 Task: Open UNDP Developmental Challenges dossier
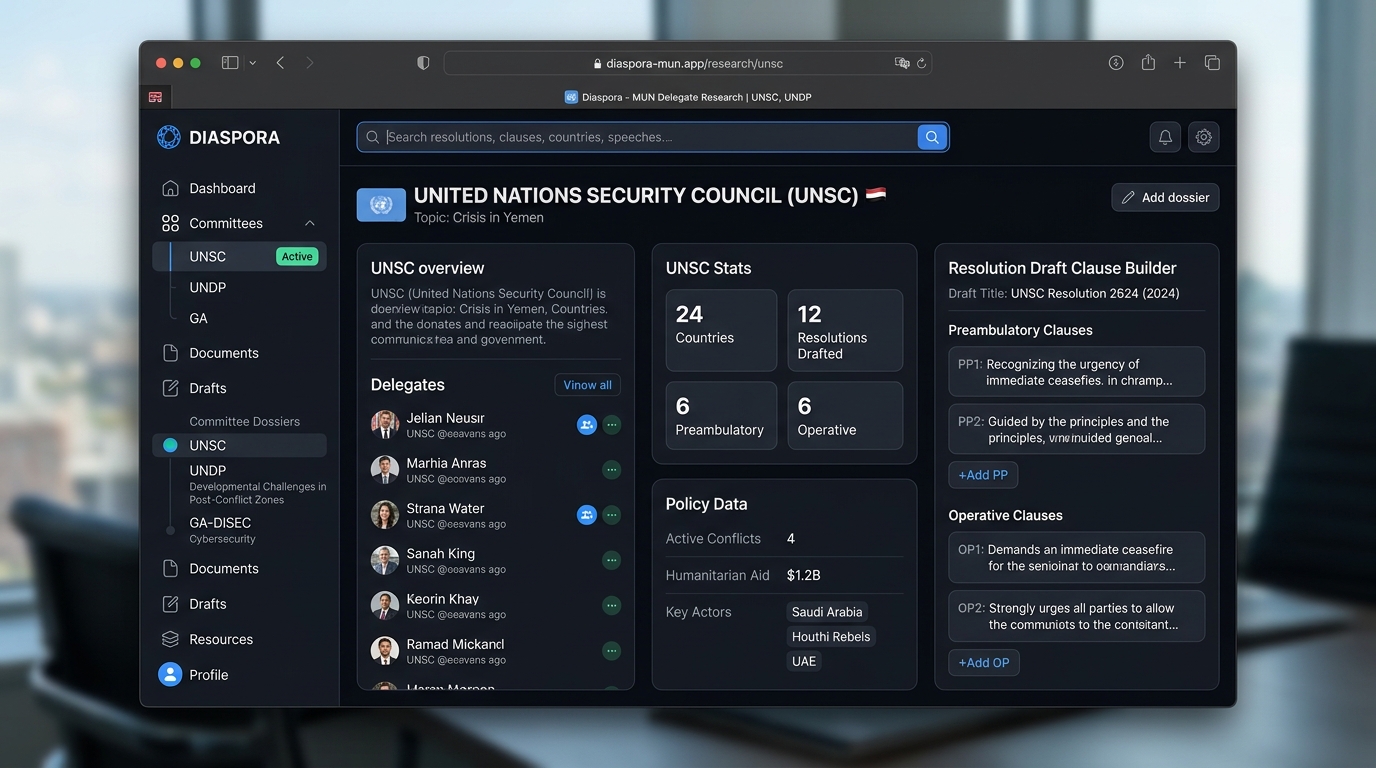(258, 484)
